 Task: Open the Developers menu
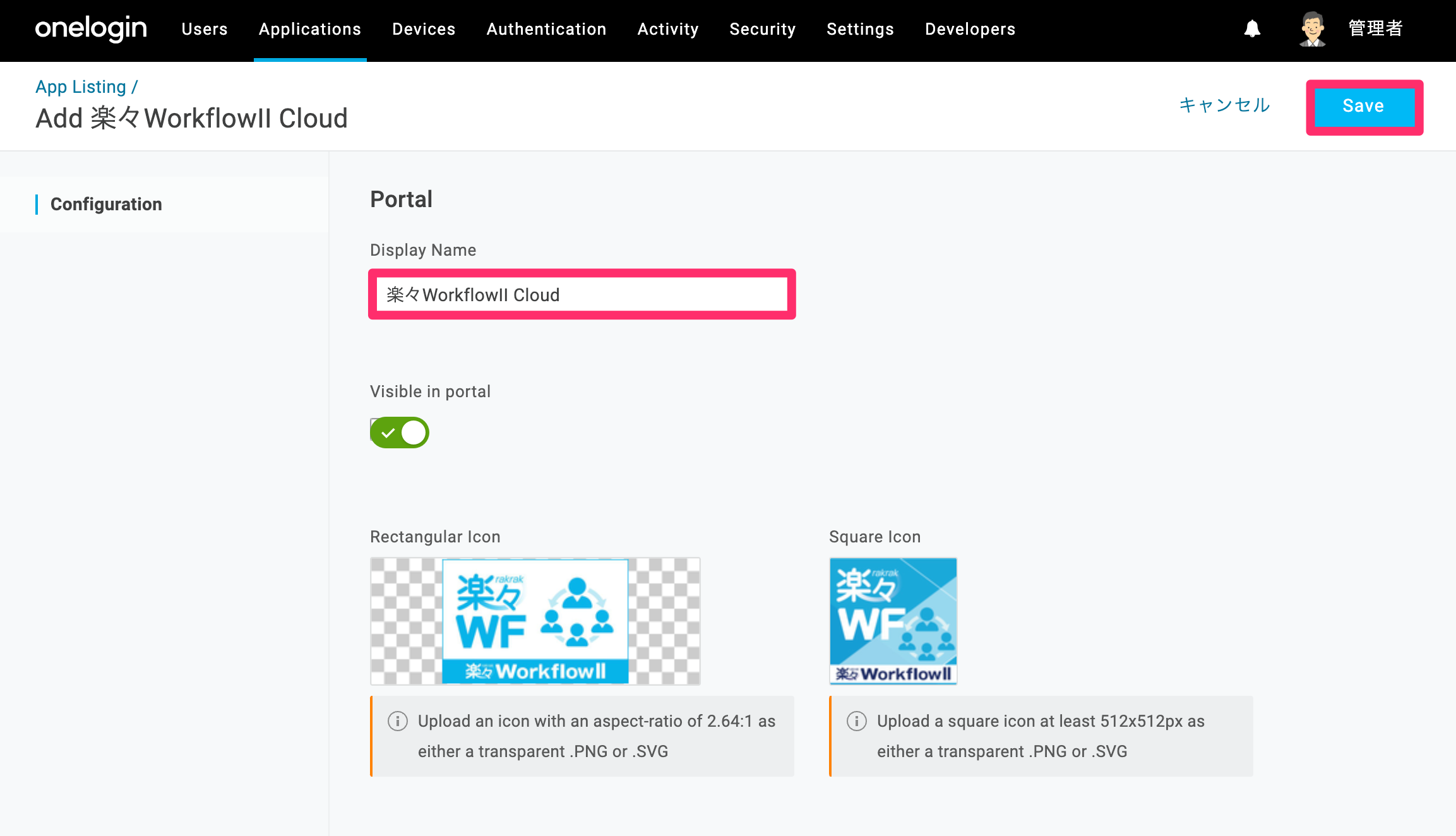click(x=970, y=29)
